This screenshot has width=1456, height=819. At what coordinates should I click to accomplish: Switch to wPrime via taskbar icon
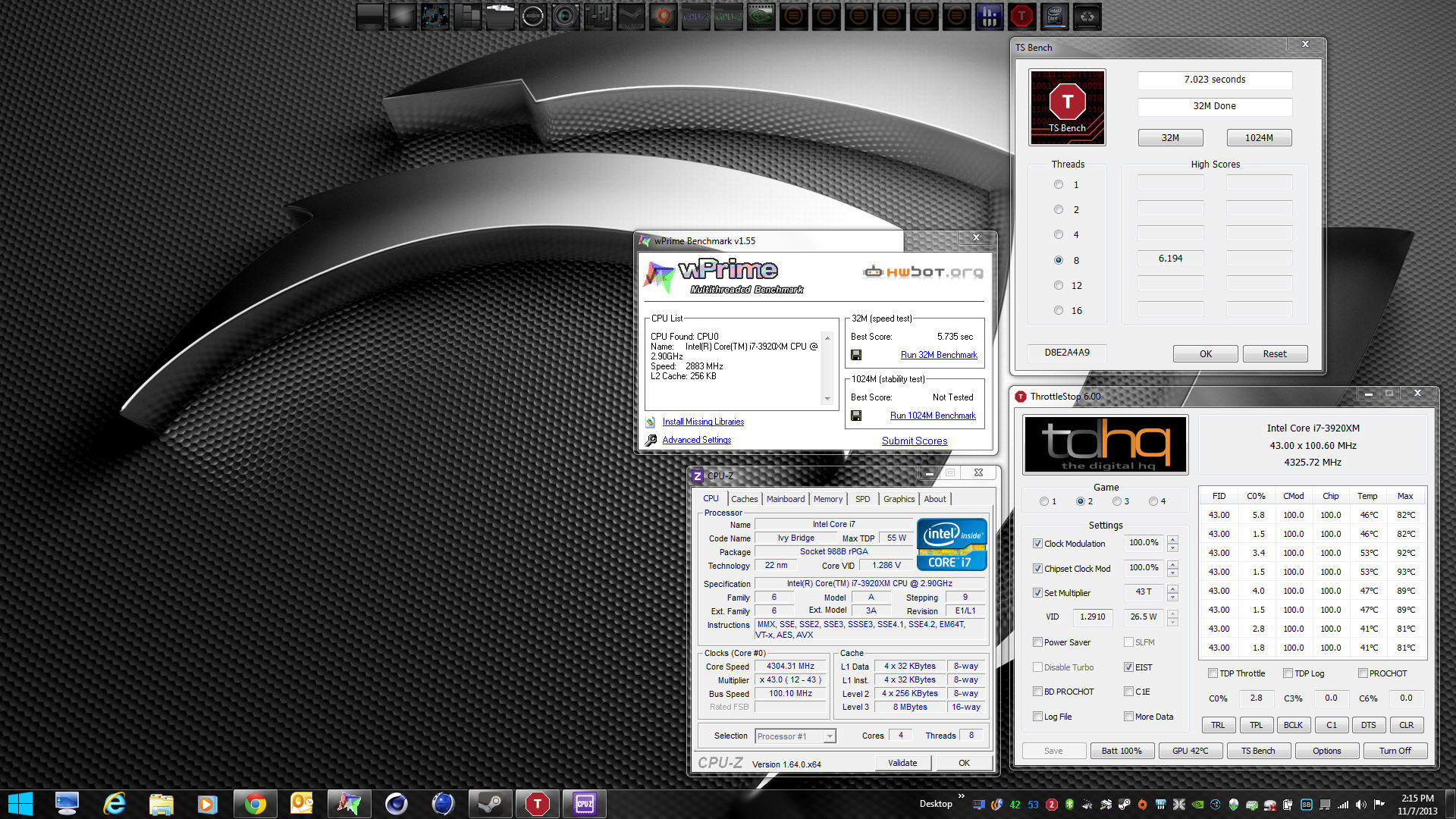[349, 804]
